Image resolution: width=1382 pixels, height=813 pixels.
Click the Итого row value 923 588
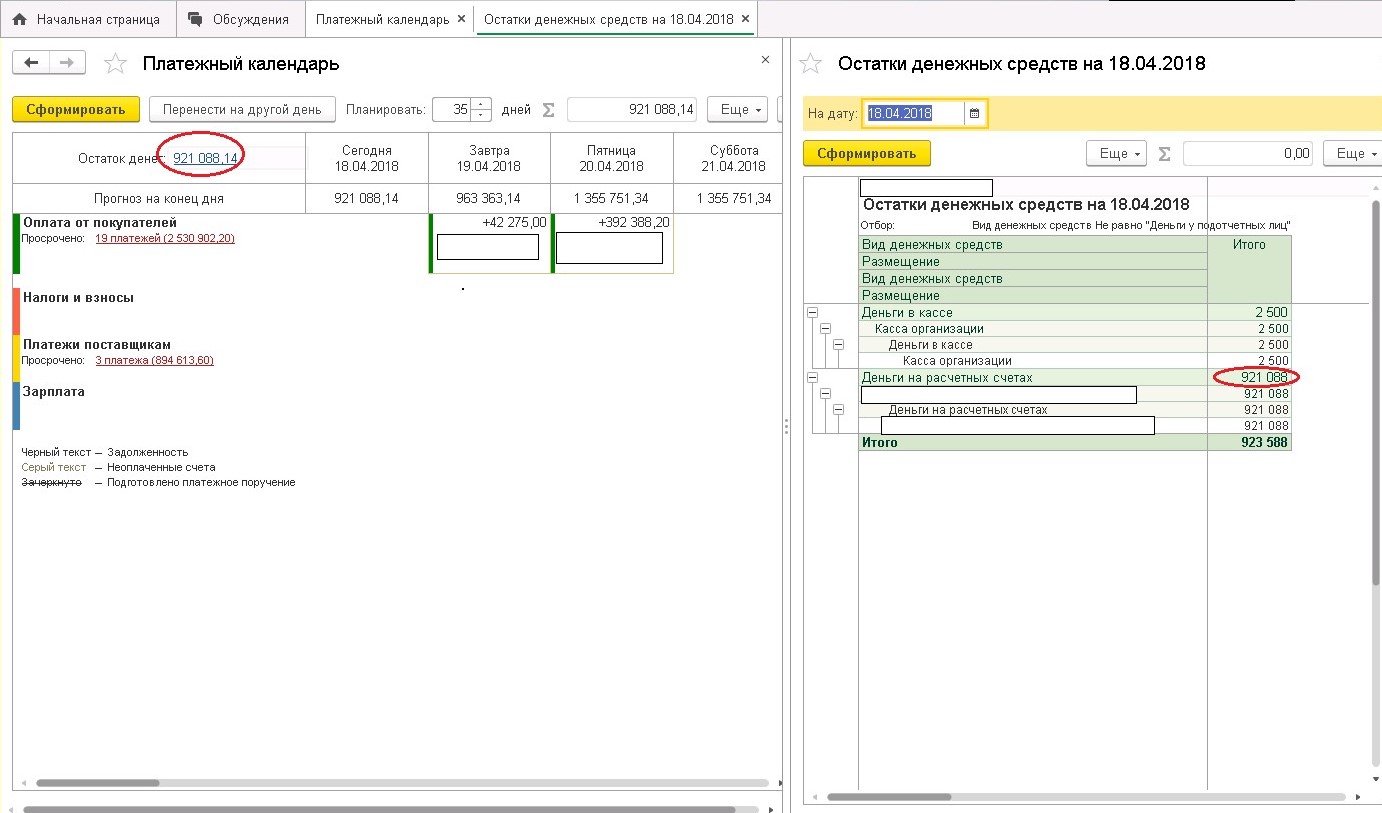(x=1265, y=442)
